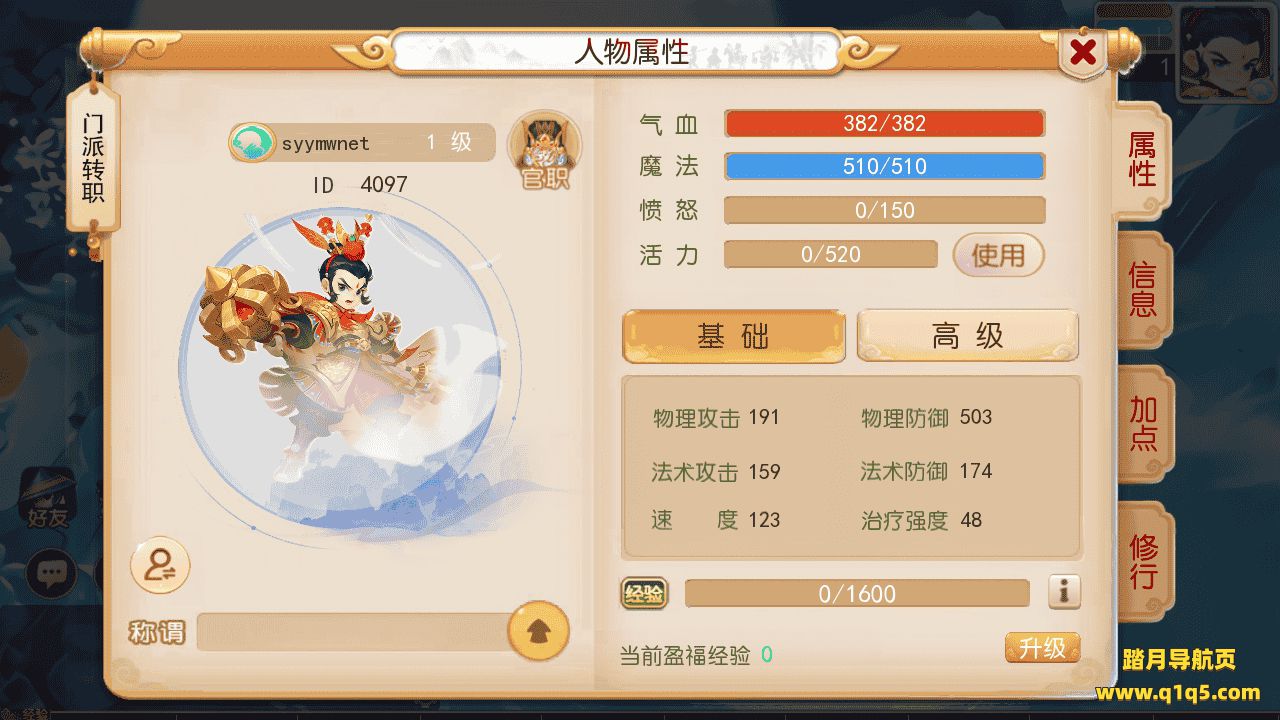
Task: Click the 升级 level up button
Action: pos(1042,648)
